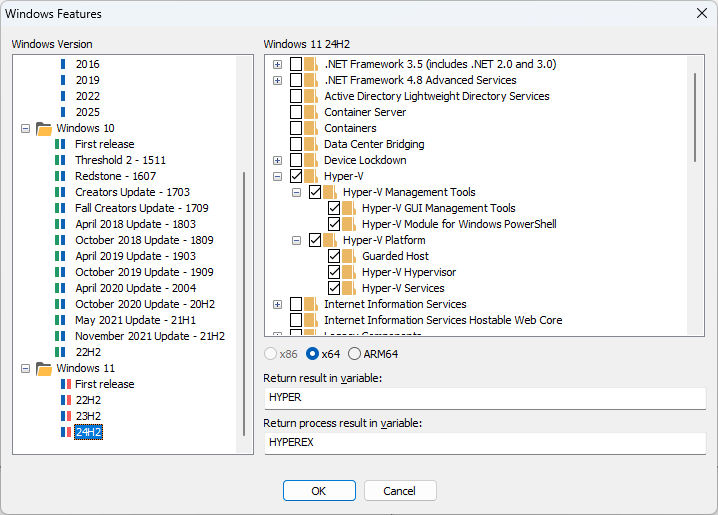This screenshot has width=718, height=515.
Task: Click the icon beside April 2020 Update - 2004
Action: (x=60, y=288)
